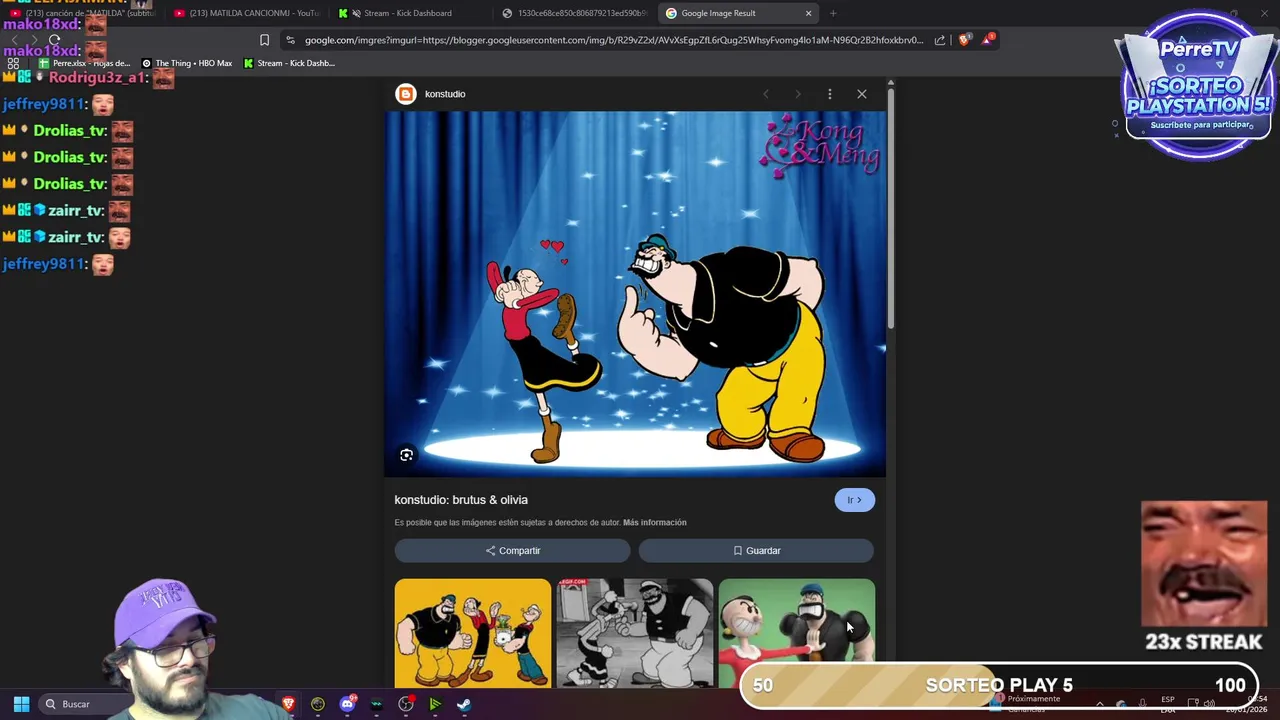Close the Google Image Result tab
1280x720 pixels.
click(x=808, y=13)
